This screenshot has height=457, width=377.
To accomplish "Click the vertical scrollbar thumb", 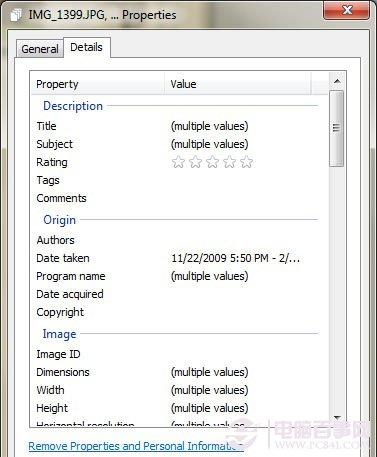I will coord(337,128).
